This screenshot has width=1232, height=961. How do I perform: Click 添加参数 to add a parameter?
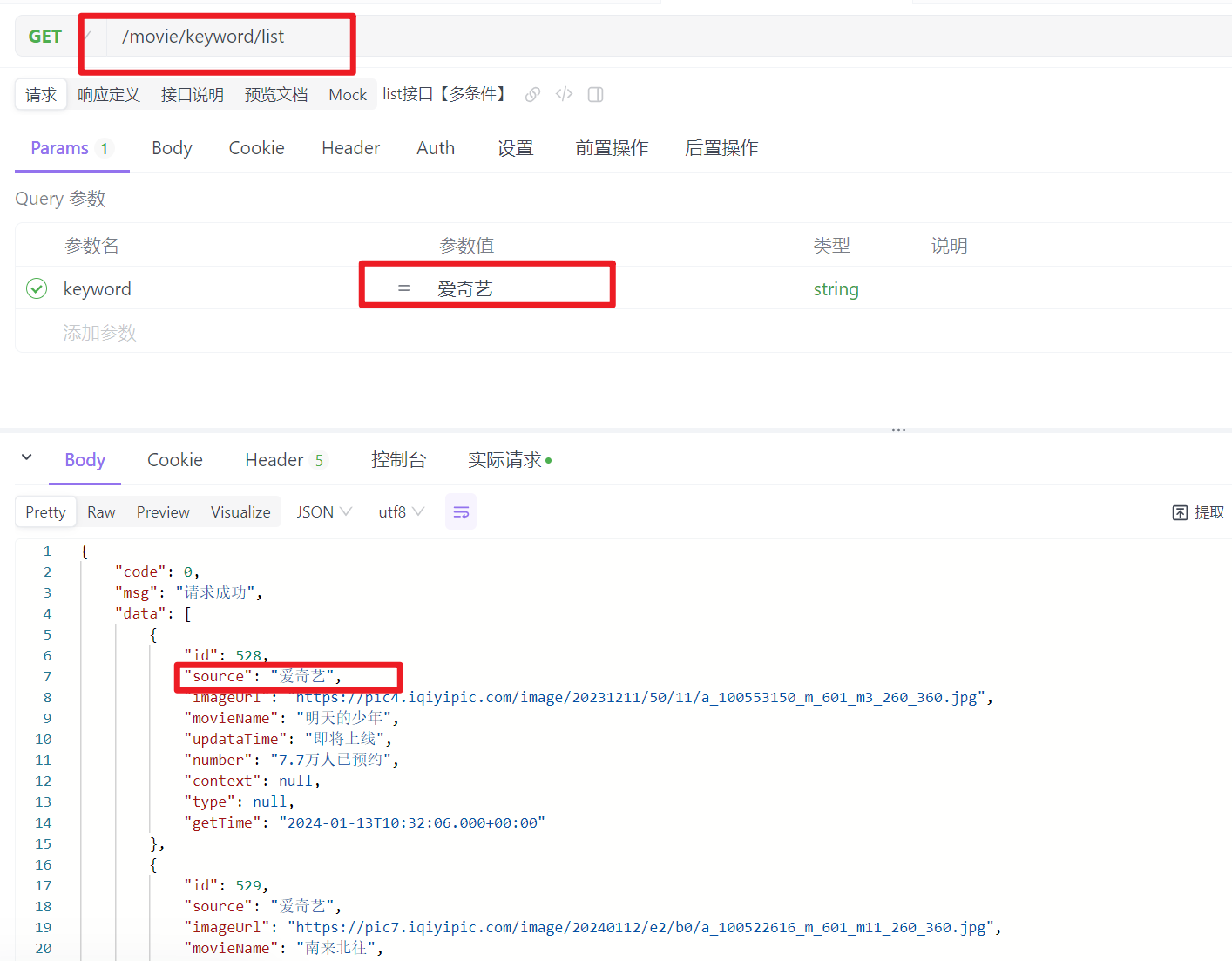tap(99, 333)
